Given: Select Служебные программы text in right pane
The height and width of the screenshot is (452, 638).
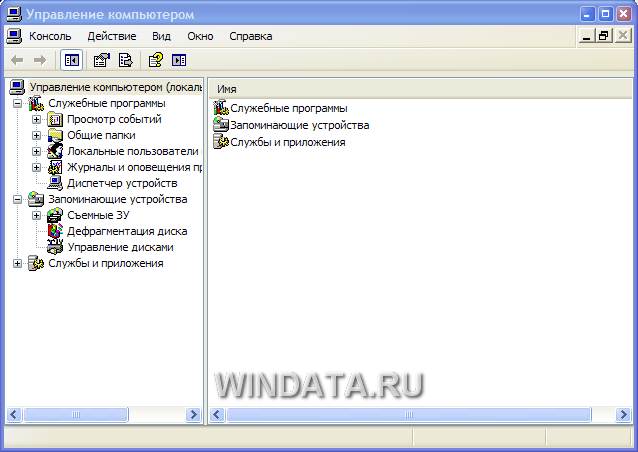Looking at the screenshot, I should pos(288,108).
